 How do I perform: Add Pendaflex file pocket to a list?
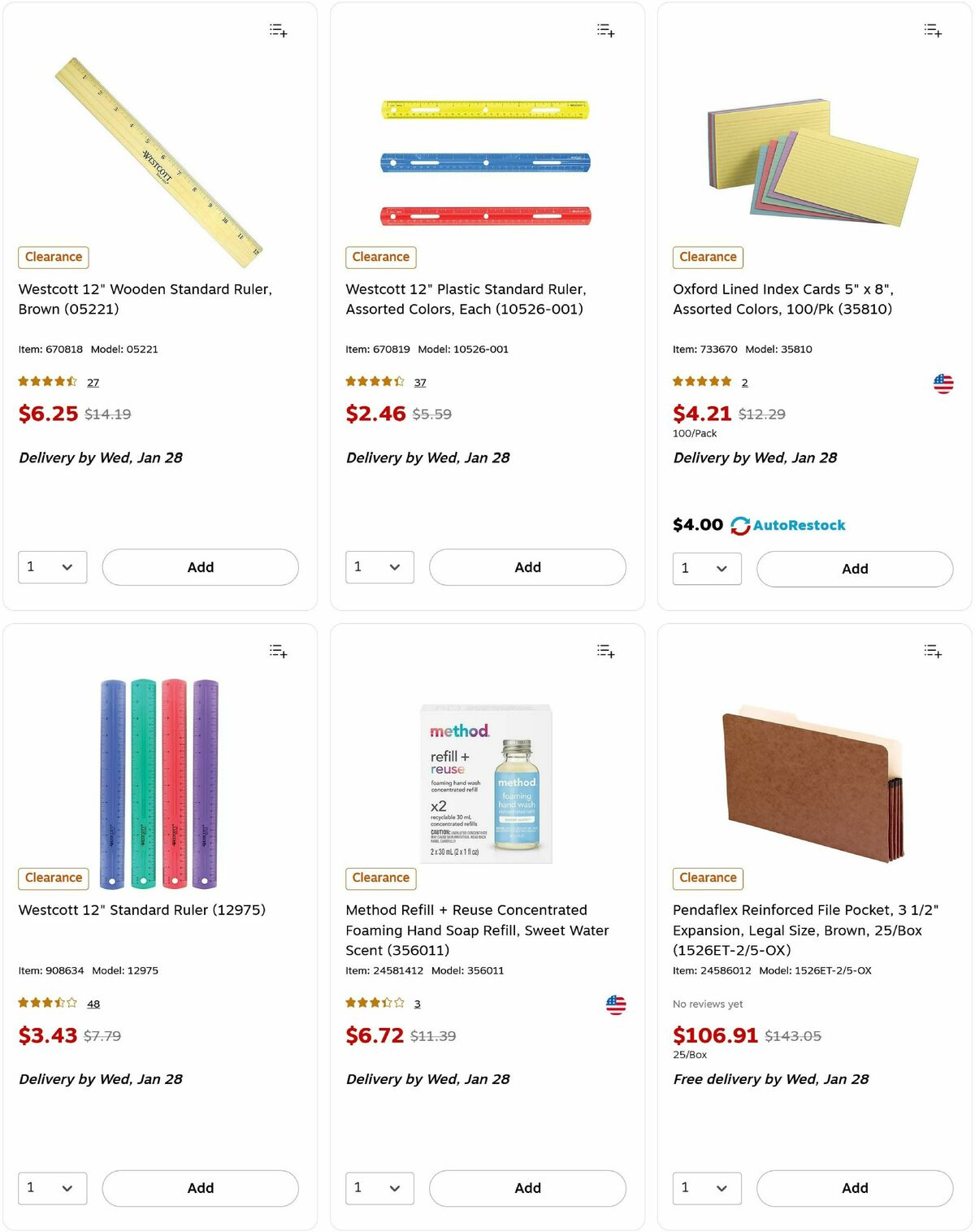tap(932, 651)
